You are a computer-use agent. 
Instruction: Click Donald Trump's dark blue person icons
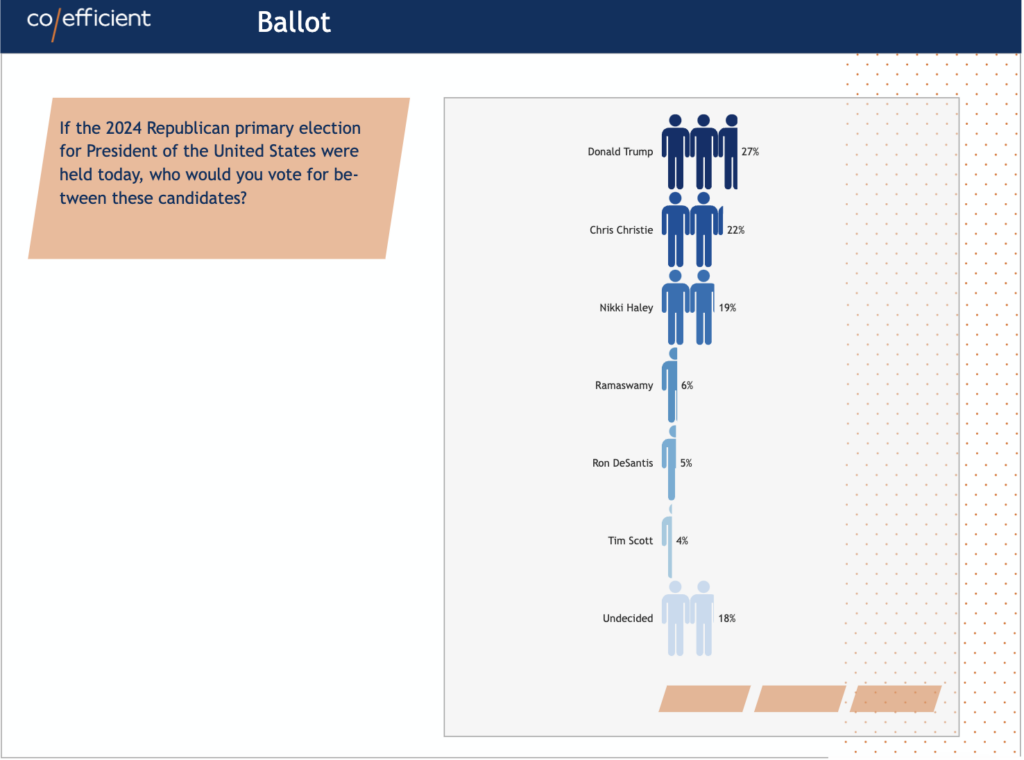(699, 151)
